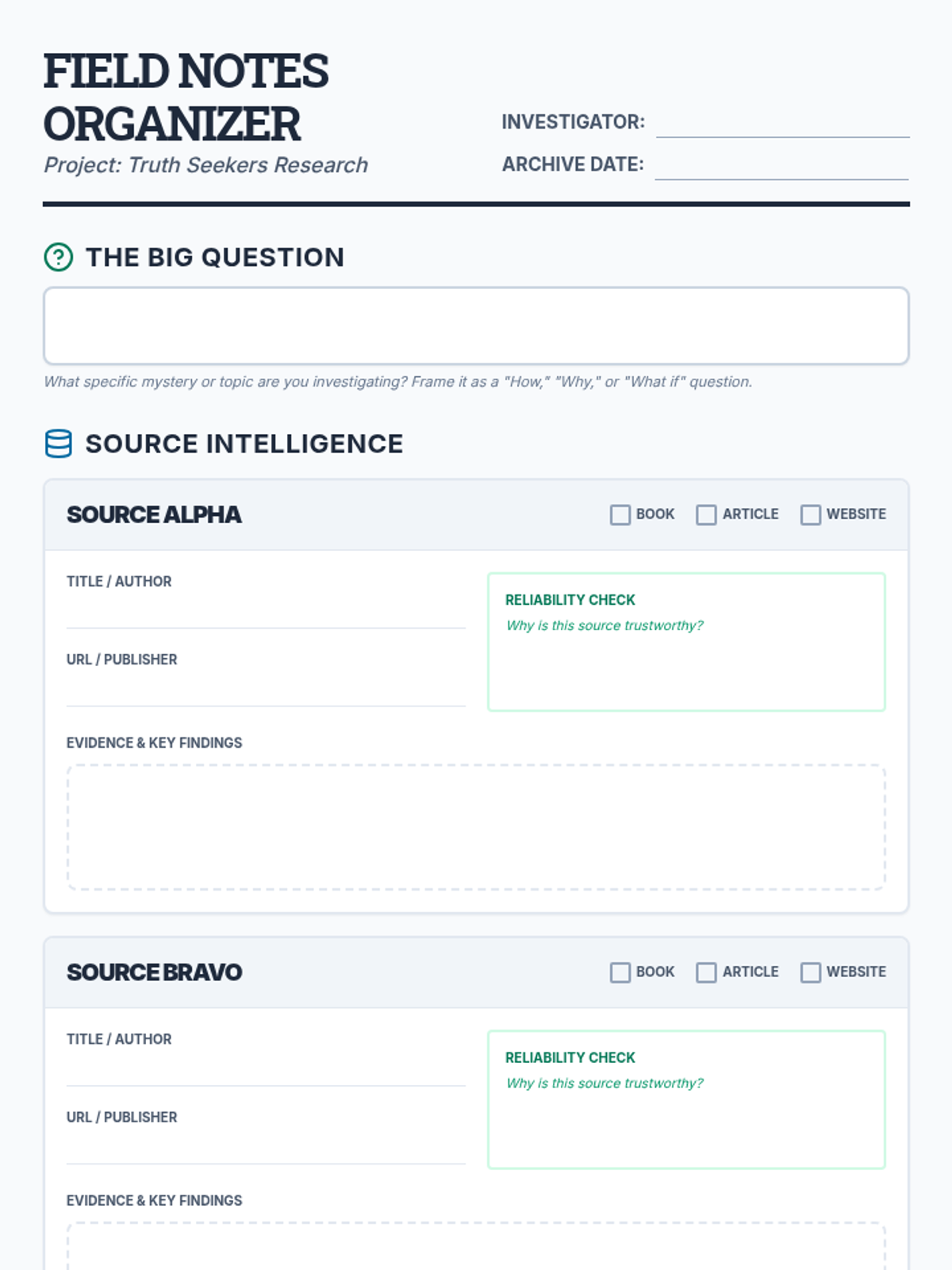Click the Reliability Check box in Source Bravo
The width and height of the screenshot is (952, 1270).
[x=686, y=1100]
